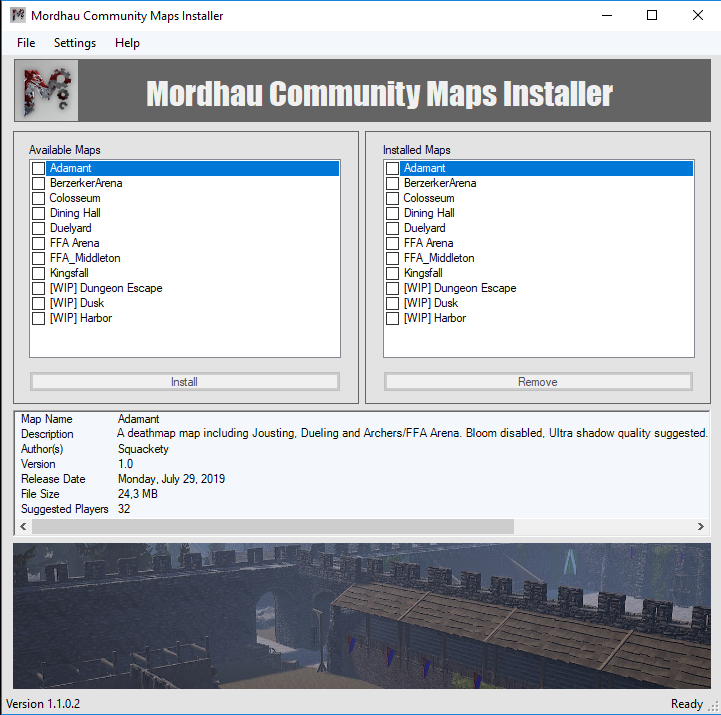The height and width of the screenshot is (715, 721).
Task: Check Dining Hall in Installed Maps
Action: pos(393,213)
